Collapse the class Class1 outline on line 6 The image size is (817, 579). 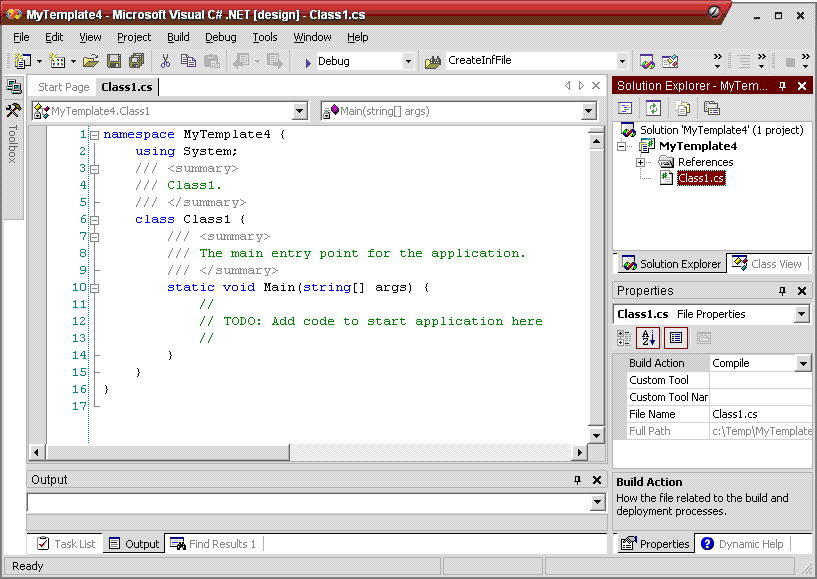coord(95,220)
